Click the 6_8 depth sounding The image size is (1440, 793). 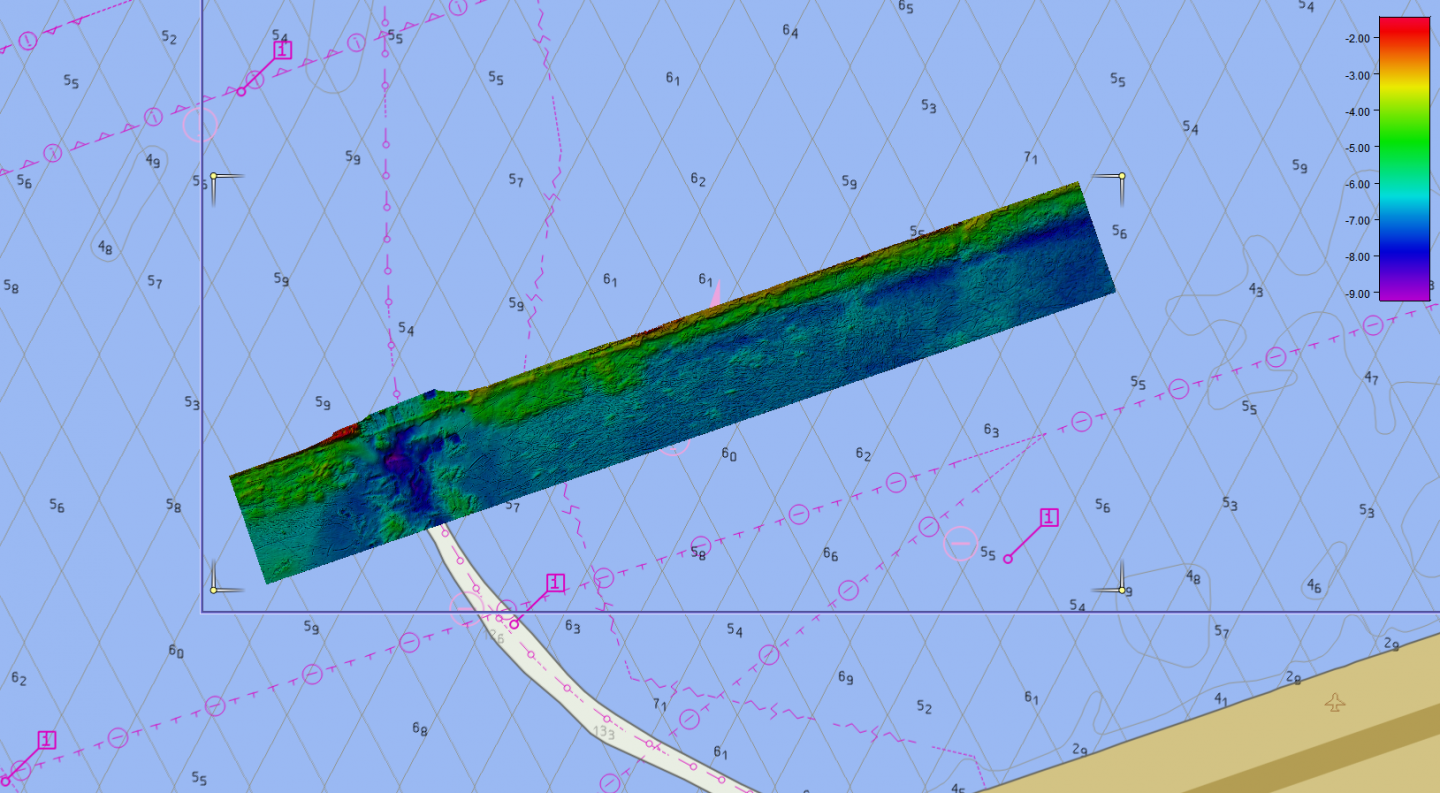click(x=420, y=729)
